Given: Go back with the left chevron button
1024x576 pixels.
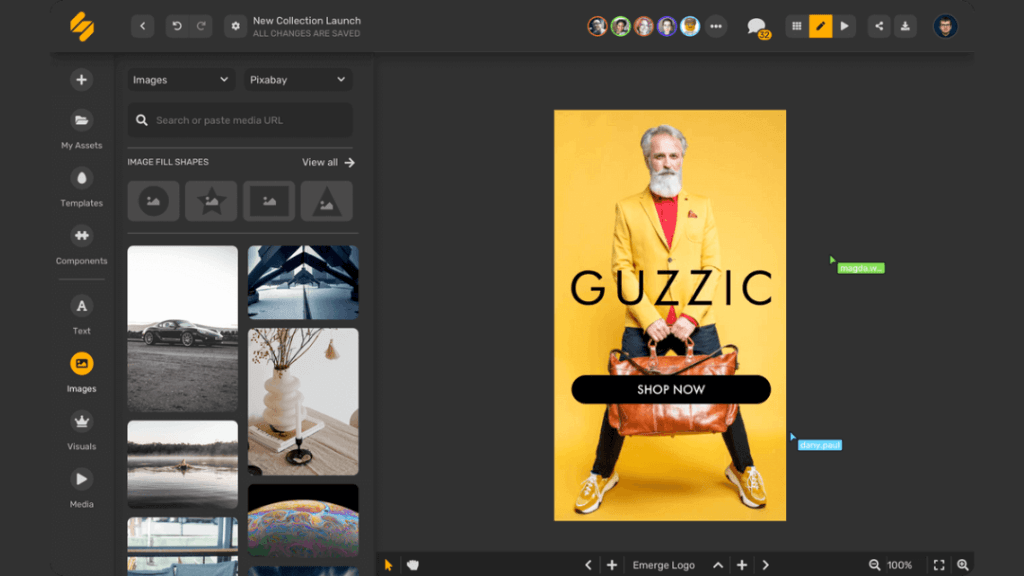Looking at the screenshot, I should (x=142, y=26).
